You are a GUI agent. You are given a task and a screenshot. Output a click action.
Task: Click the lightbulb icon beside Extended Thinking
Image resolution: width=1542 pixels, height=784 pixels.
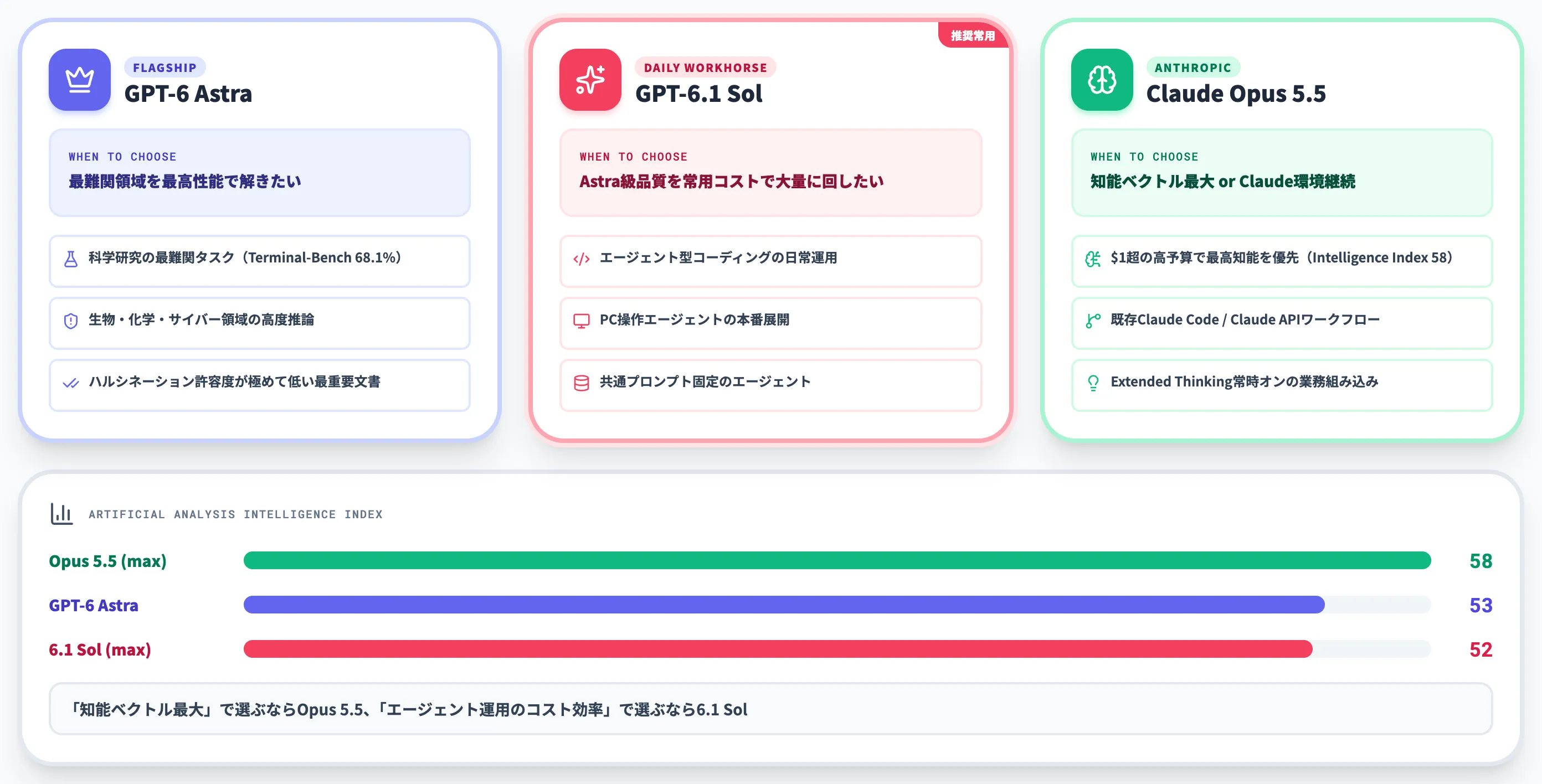[1093, 383]
